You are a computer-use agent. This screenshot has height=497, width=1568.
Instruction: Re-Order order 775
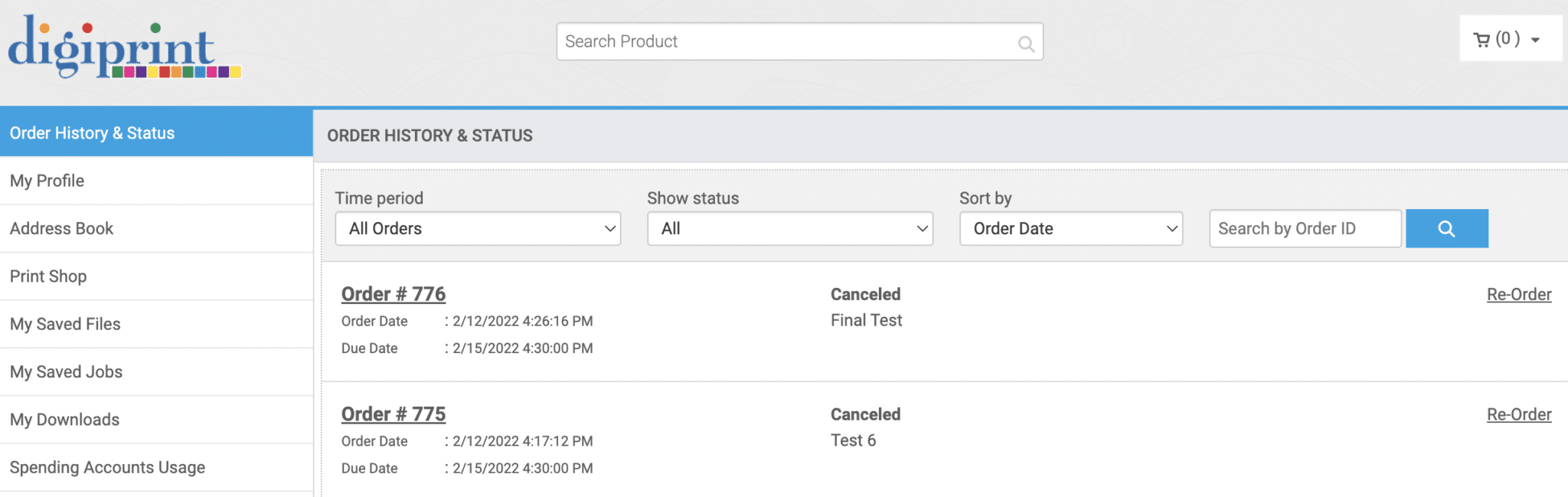click(x=1519, y=414)
